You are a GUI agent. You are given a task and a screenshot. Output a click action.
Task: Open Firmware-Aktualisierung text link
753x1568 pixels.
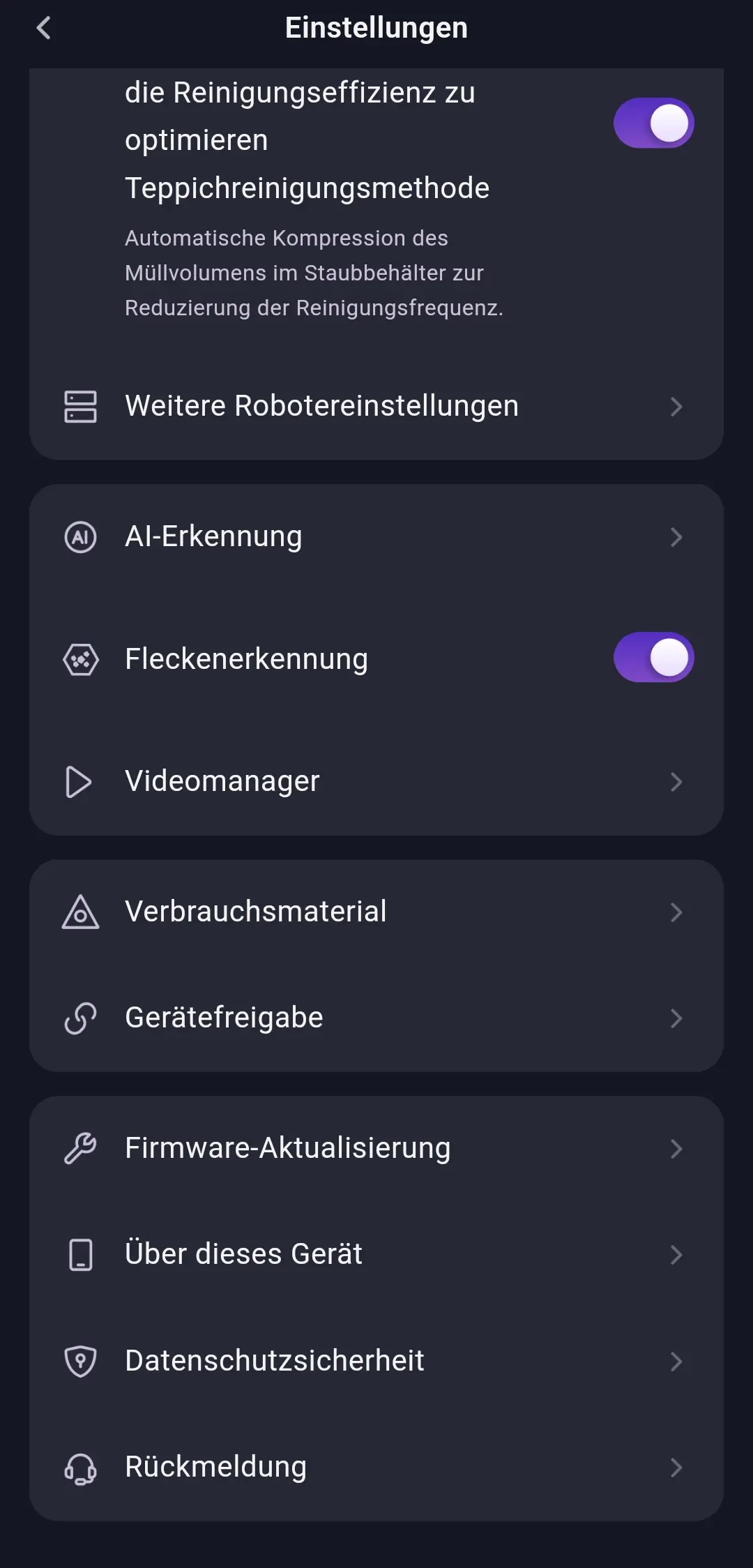[287, 1148]
